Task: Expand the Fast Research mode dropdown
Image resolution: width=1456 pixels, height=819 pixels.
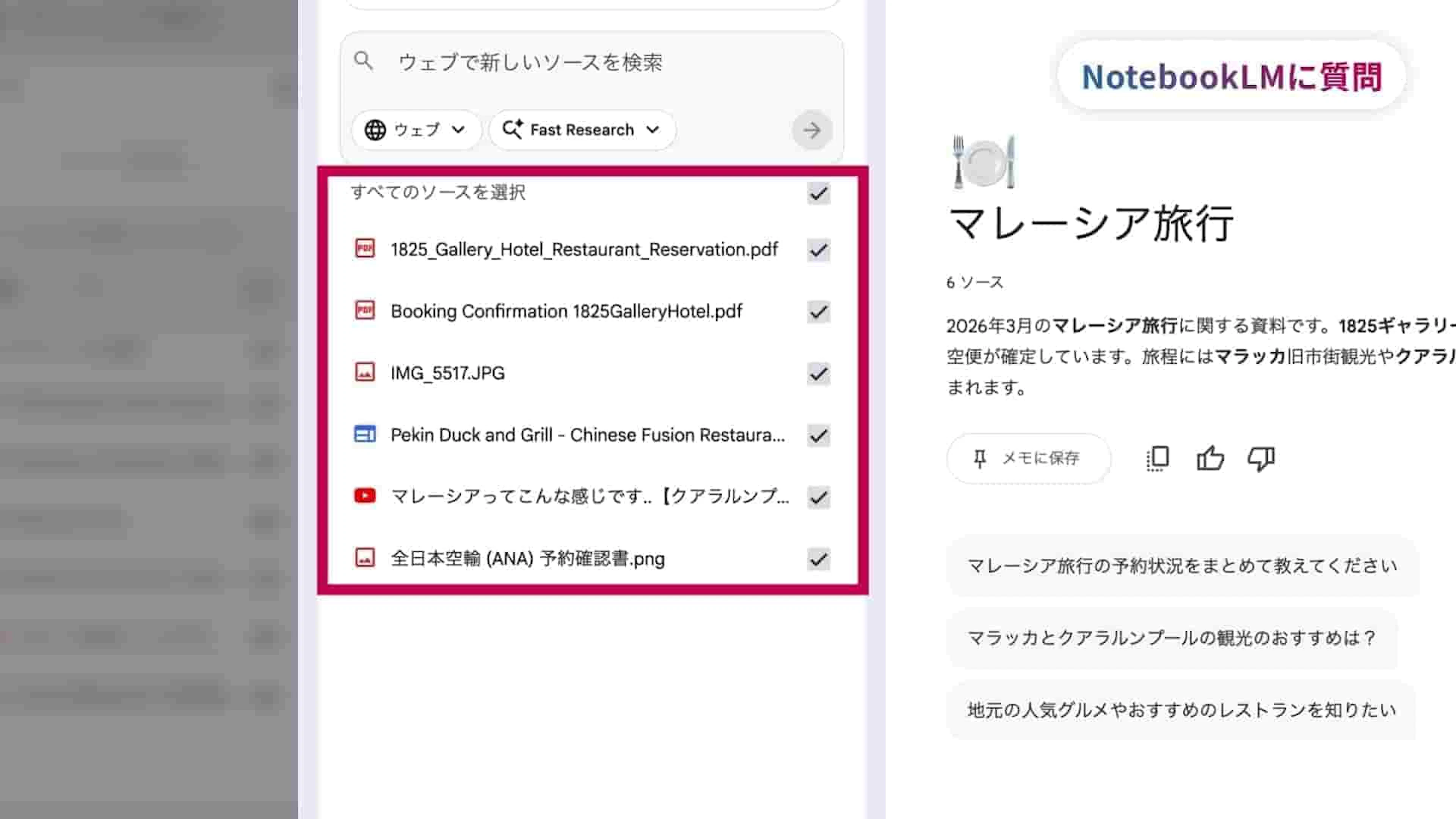Action: tap(582, 130)
